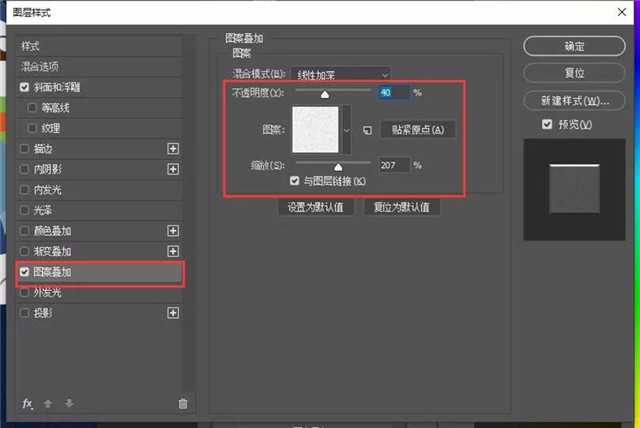Disable the 斜面和浮雕 checkbox
The image size is (640, 428).
point(25,87)
